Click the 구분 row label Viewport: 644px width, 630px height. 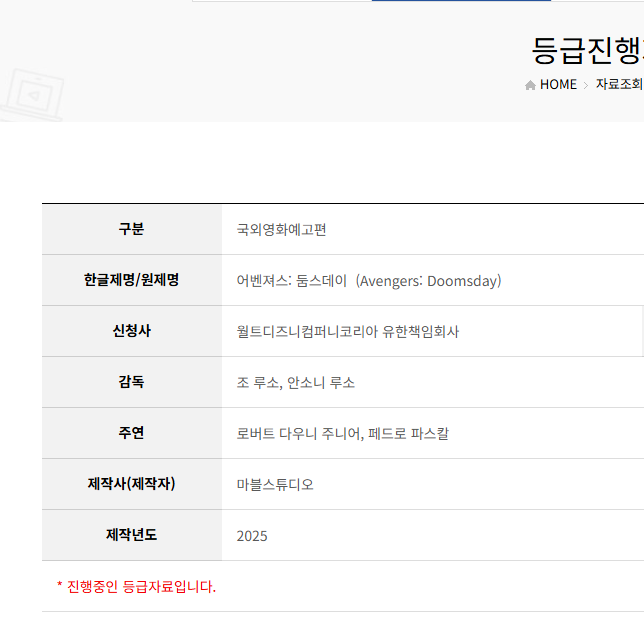click(131, 229)
